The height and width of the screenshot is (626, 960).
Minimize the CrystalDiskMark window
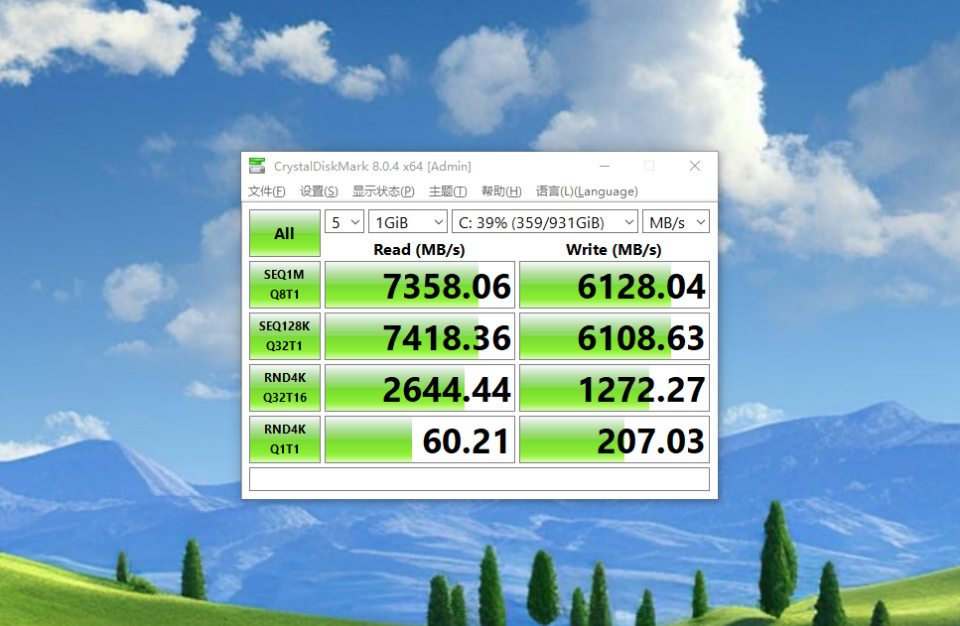click(x=605, y=166)
